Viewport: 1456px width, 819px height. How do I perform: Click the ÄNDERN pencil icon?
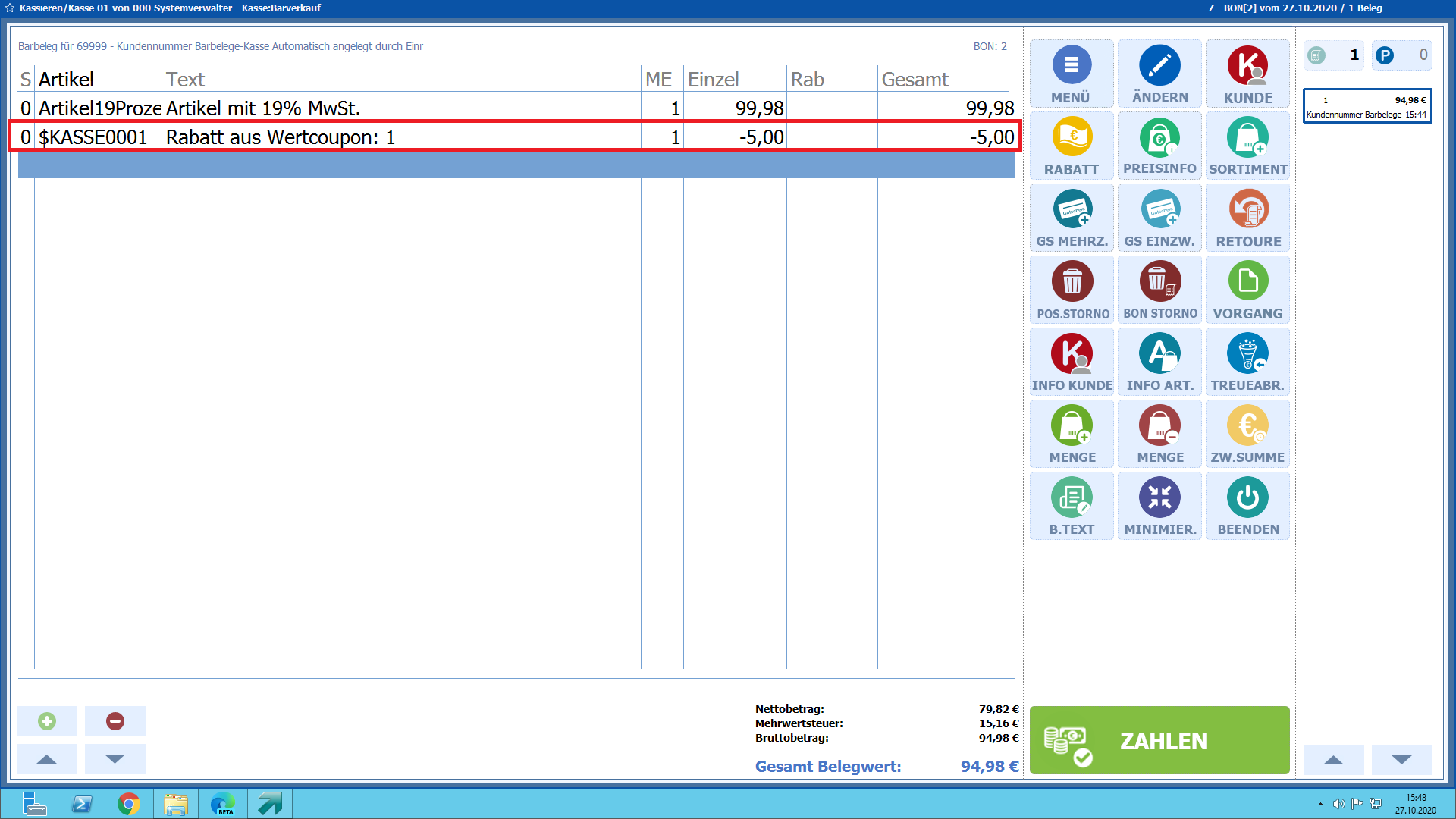pos(1159,66)
